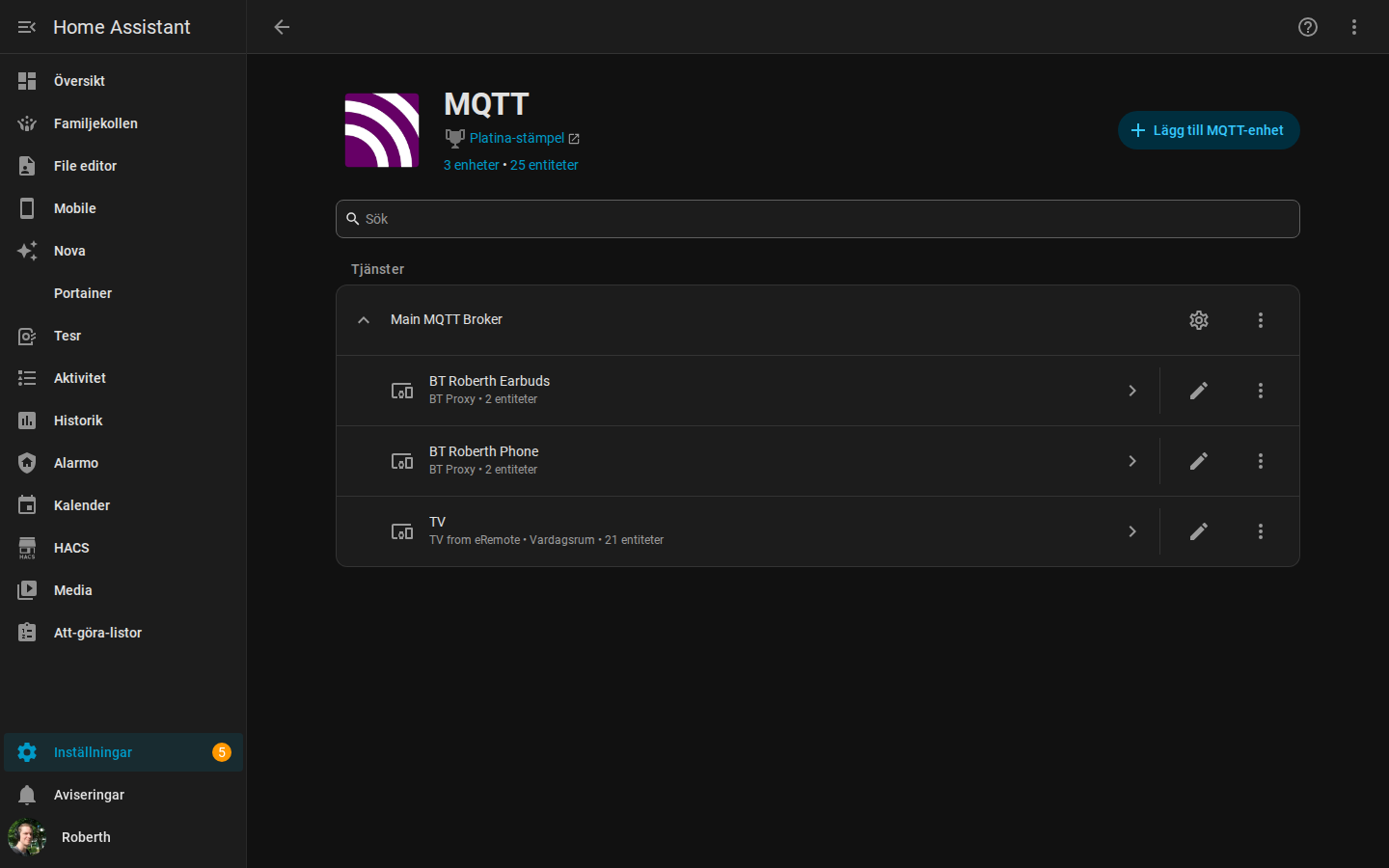Click the Main MQTT Broker label
The width and height of the screenshot is (1389, 868).
[x=447, y=319]
